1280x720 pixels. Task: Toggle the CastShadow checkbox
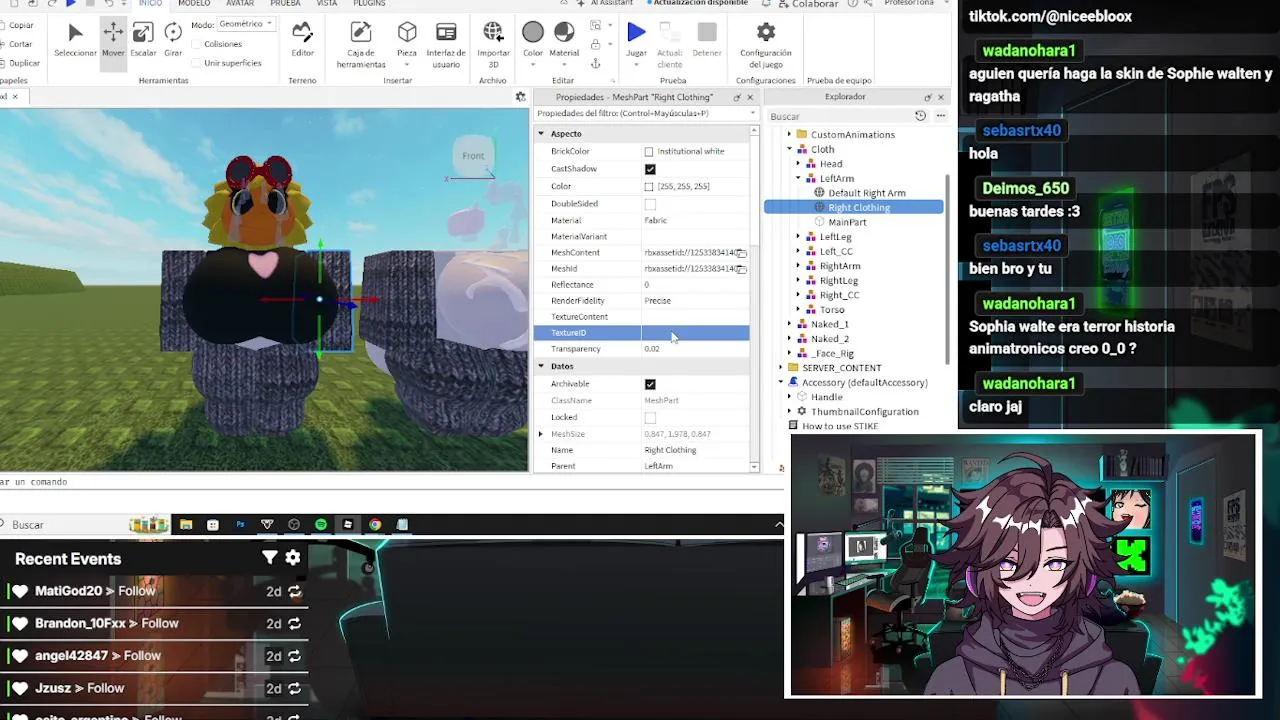point(650,169)
